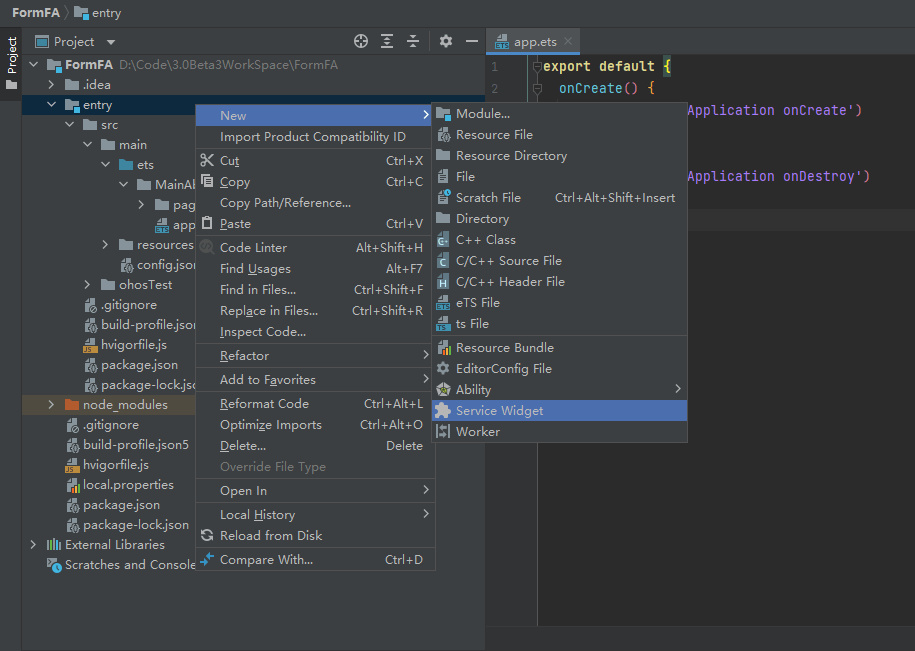The height and width of the screenshot is (651, 915).
Task: Toggle code fold marker beside onCreate()
Action: click(537, 89)
